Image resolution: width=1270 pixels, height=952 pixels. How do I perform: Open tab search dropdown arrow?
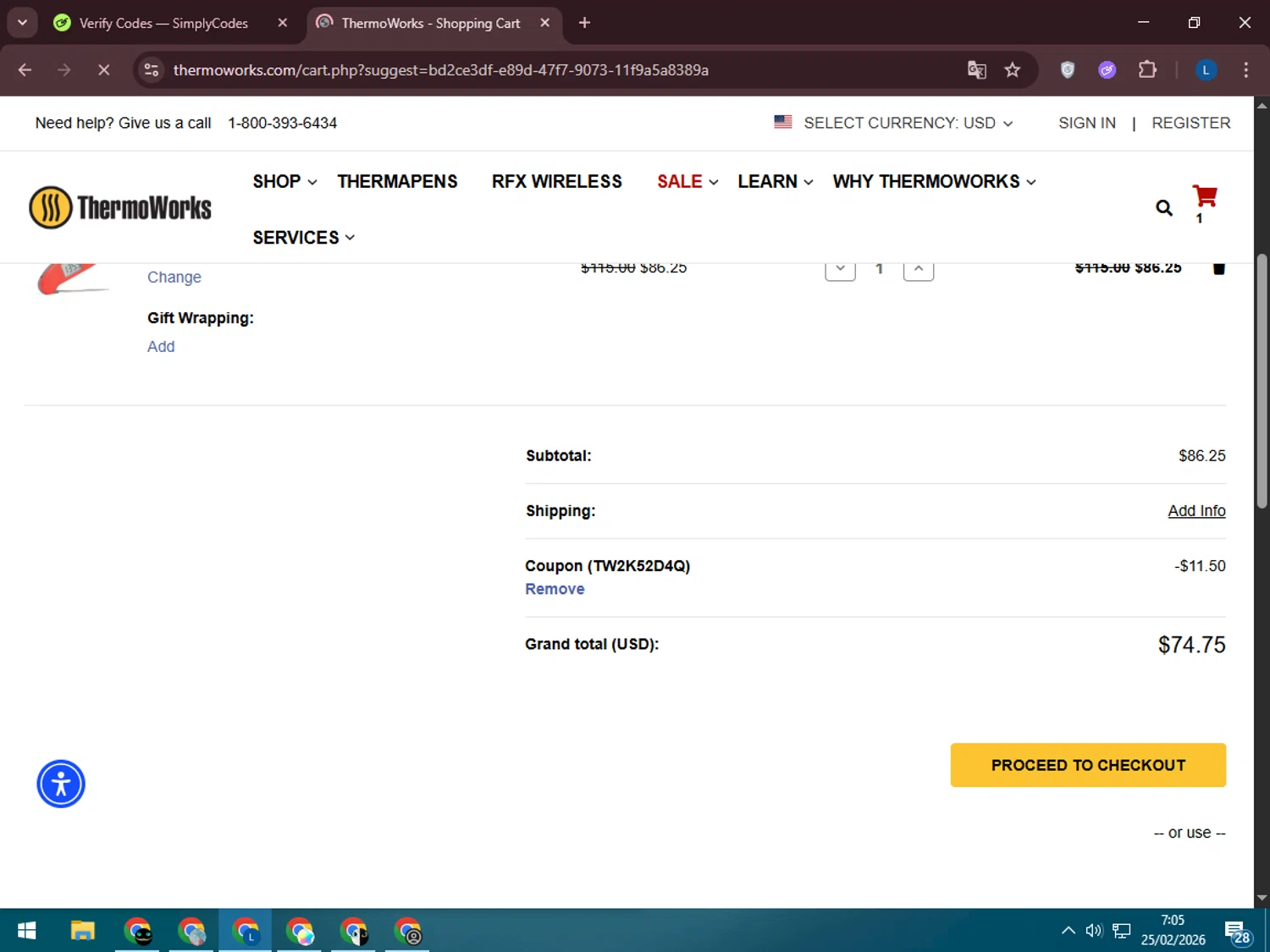point(22,23)
